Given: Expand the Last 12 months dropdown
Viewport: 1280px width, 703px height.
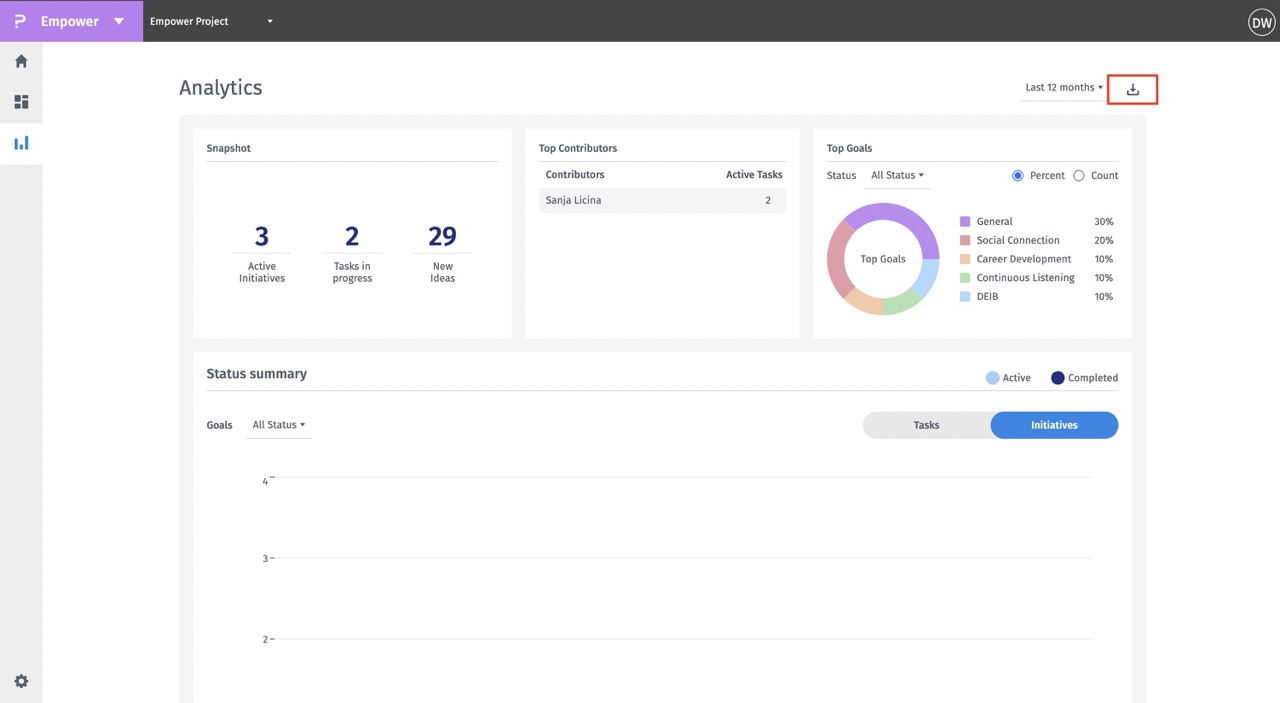Looking at the screenshot, I should pos(1063,88).
